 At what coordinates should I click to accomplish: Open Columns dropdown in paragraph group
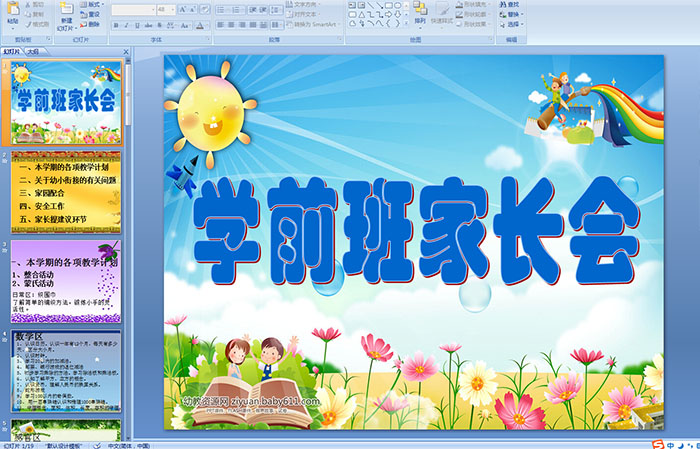click(276, 25)
